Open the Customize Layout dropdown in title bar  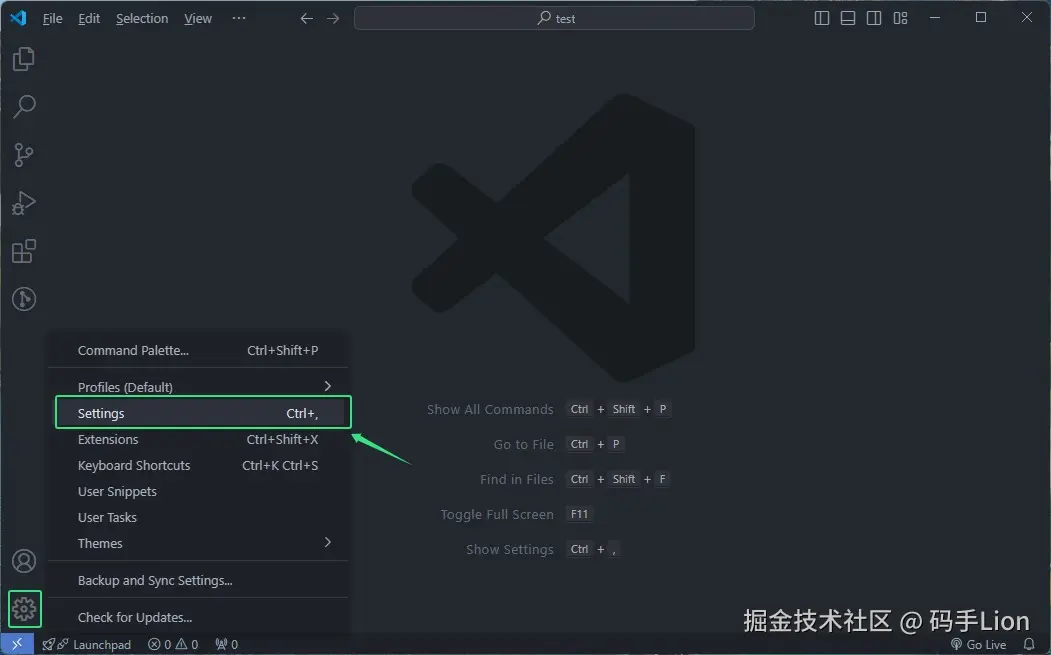click(900, 17)
